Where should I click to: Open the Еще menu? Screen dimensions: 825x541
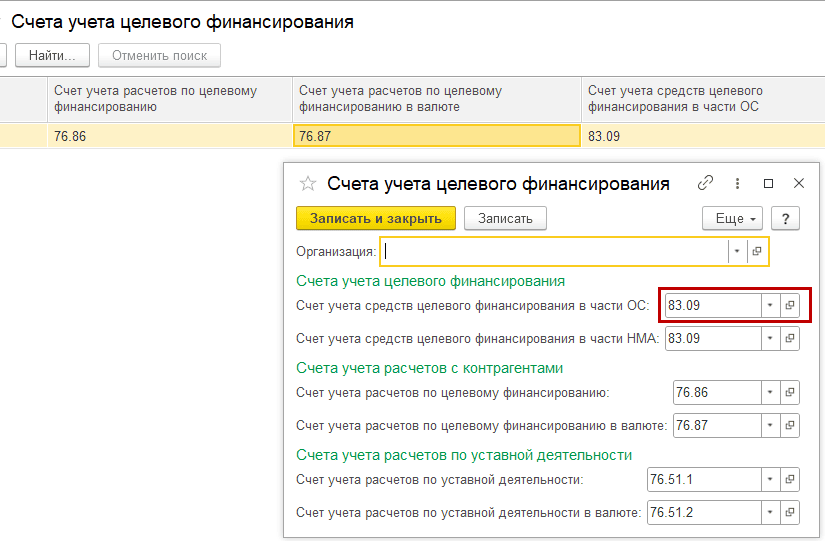click(732, 218)
